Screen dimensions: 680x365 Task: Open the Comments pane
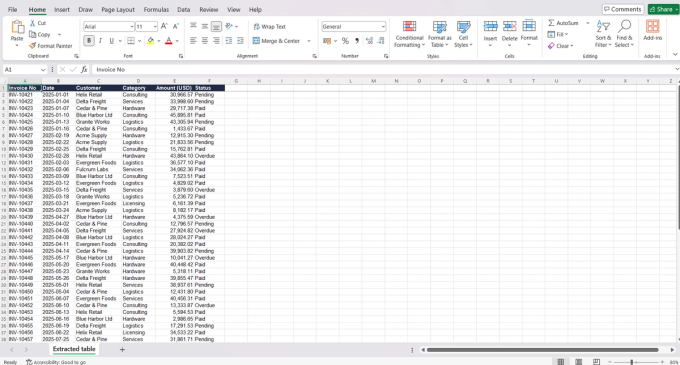tap(623, 9)
